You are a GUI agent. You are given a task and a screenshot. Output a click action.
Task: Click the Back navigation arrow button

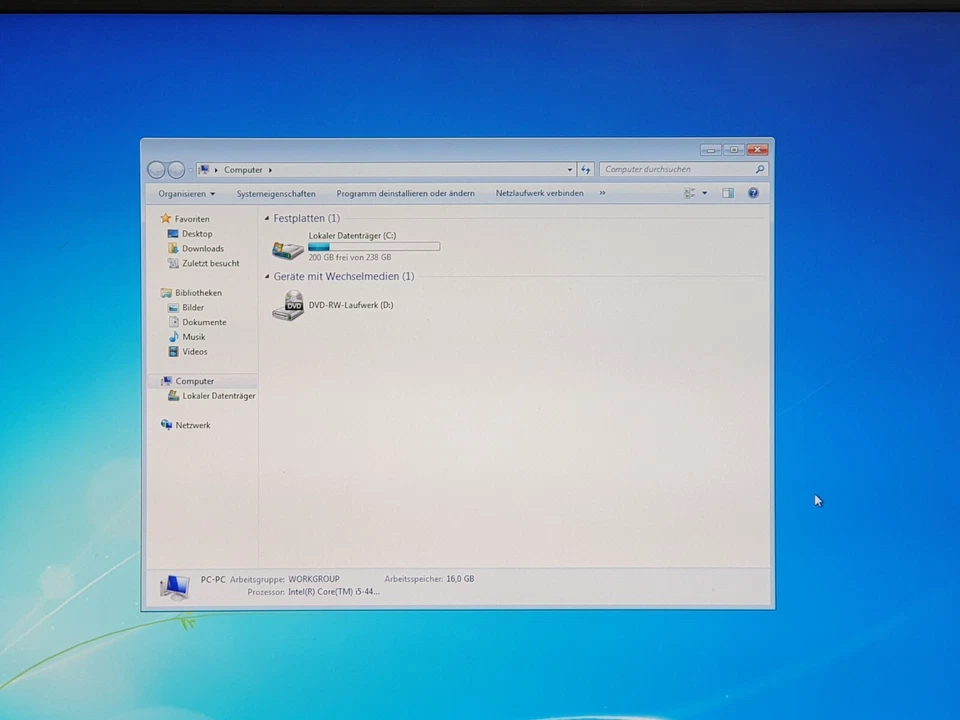[156, 170]
